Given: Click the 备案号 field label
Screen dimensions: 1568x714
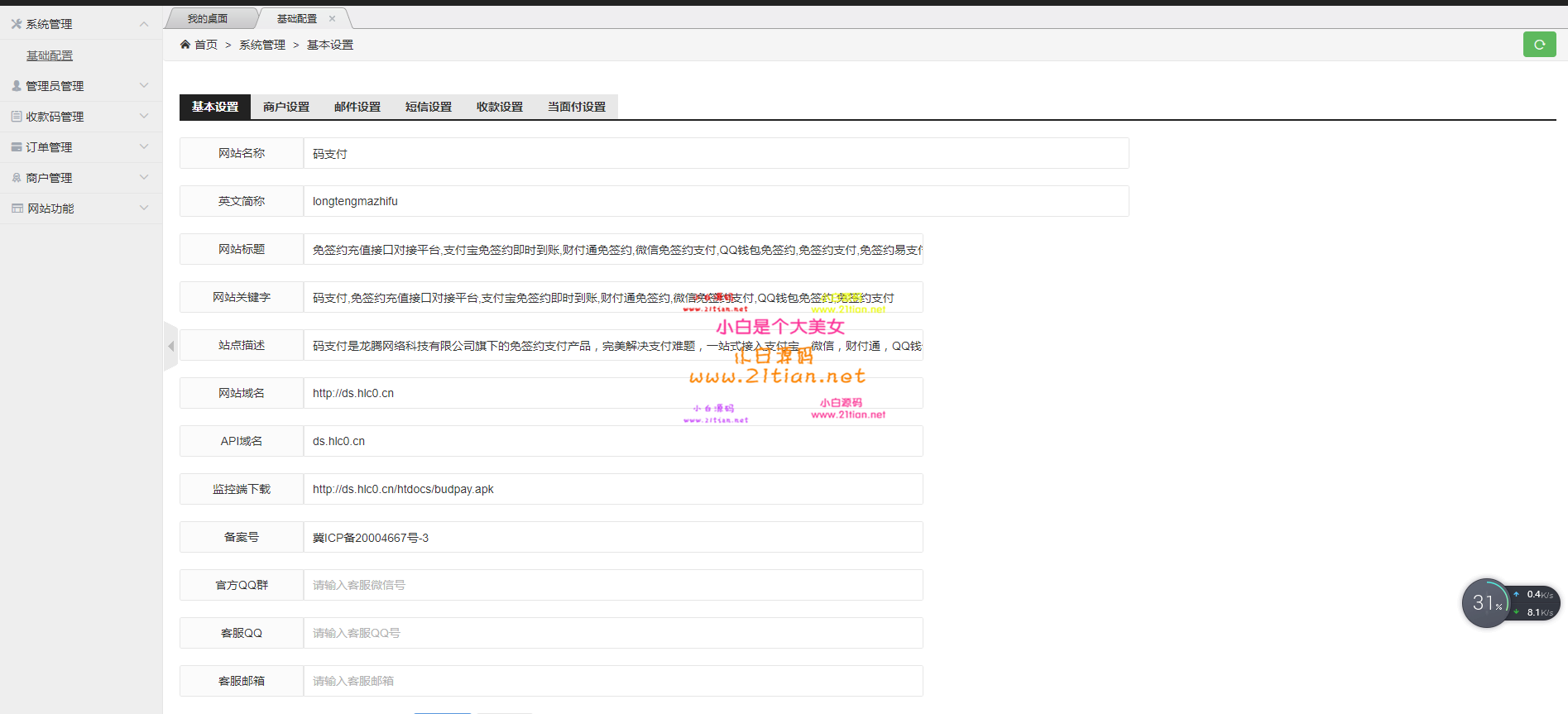Looking at the screenshot, I should [x=242, y=537].
